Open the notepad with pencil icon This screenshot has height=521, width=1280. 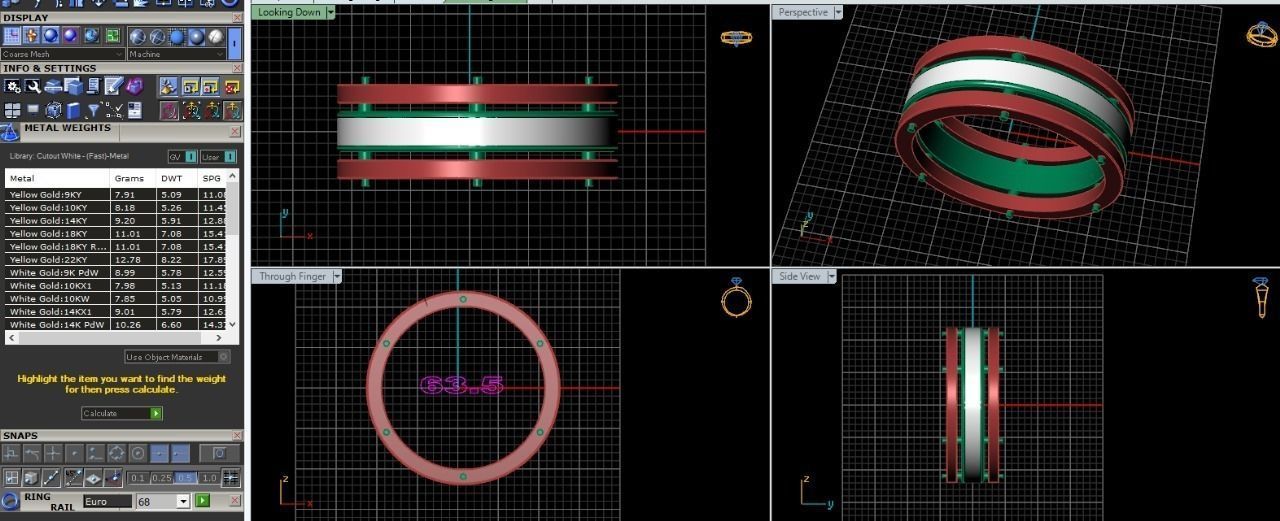tap(113, 86)
